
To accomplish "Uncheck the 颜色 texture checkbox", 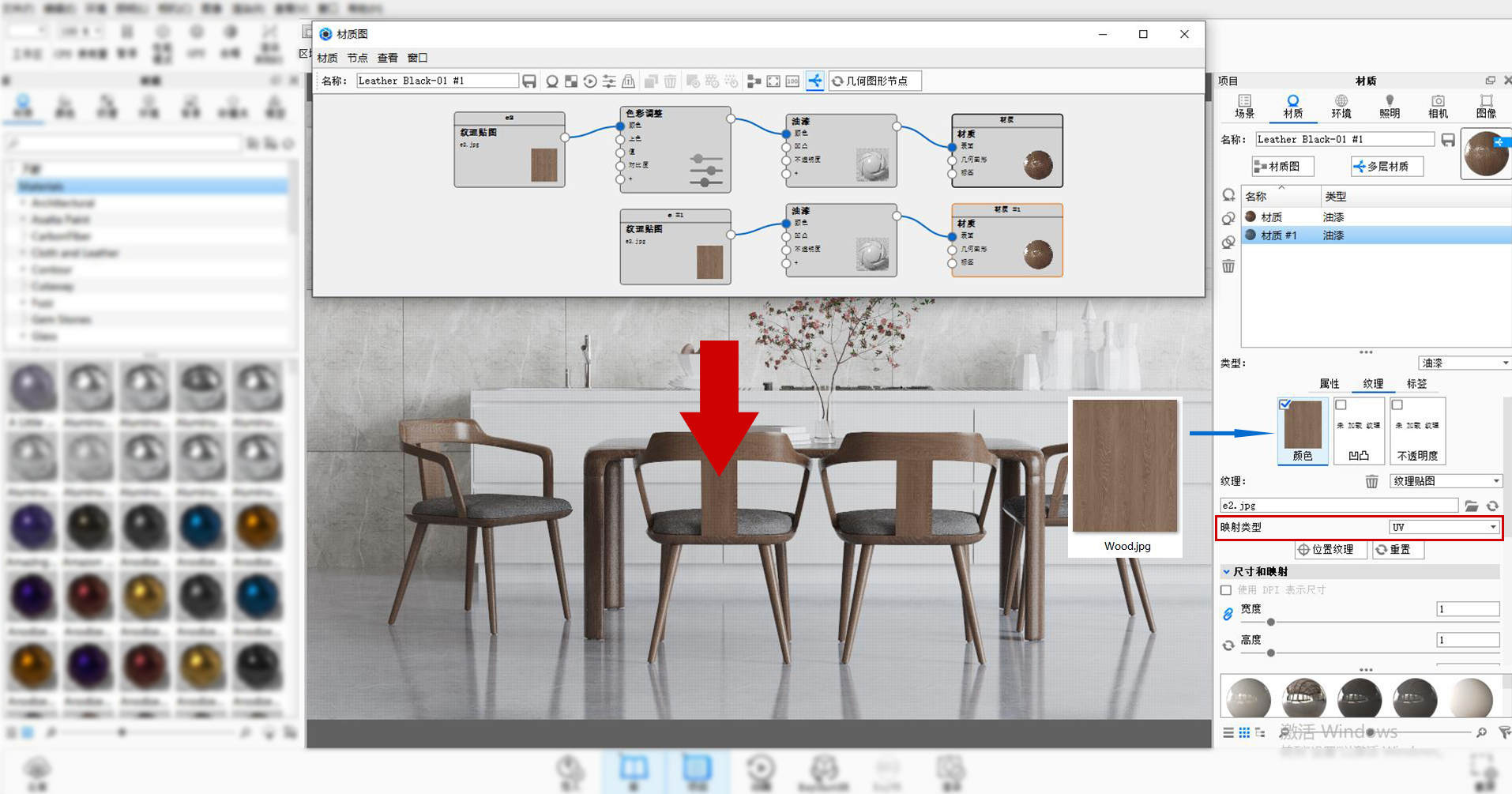I will click(1284, 405).
